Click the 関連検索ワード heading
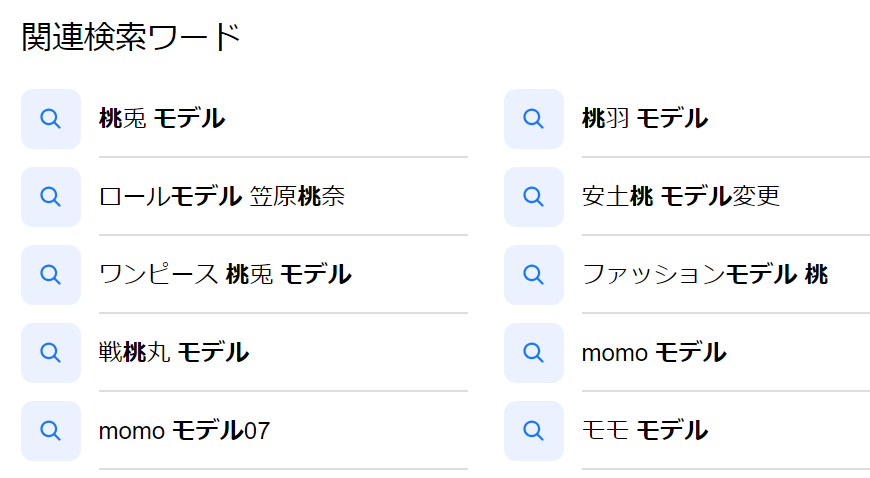 point(131,38)
